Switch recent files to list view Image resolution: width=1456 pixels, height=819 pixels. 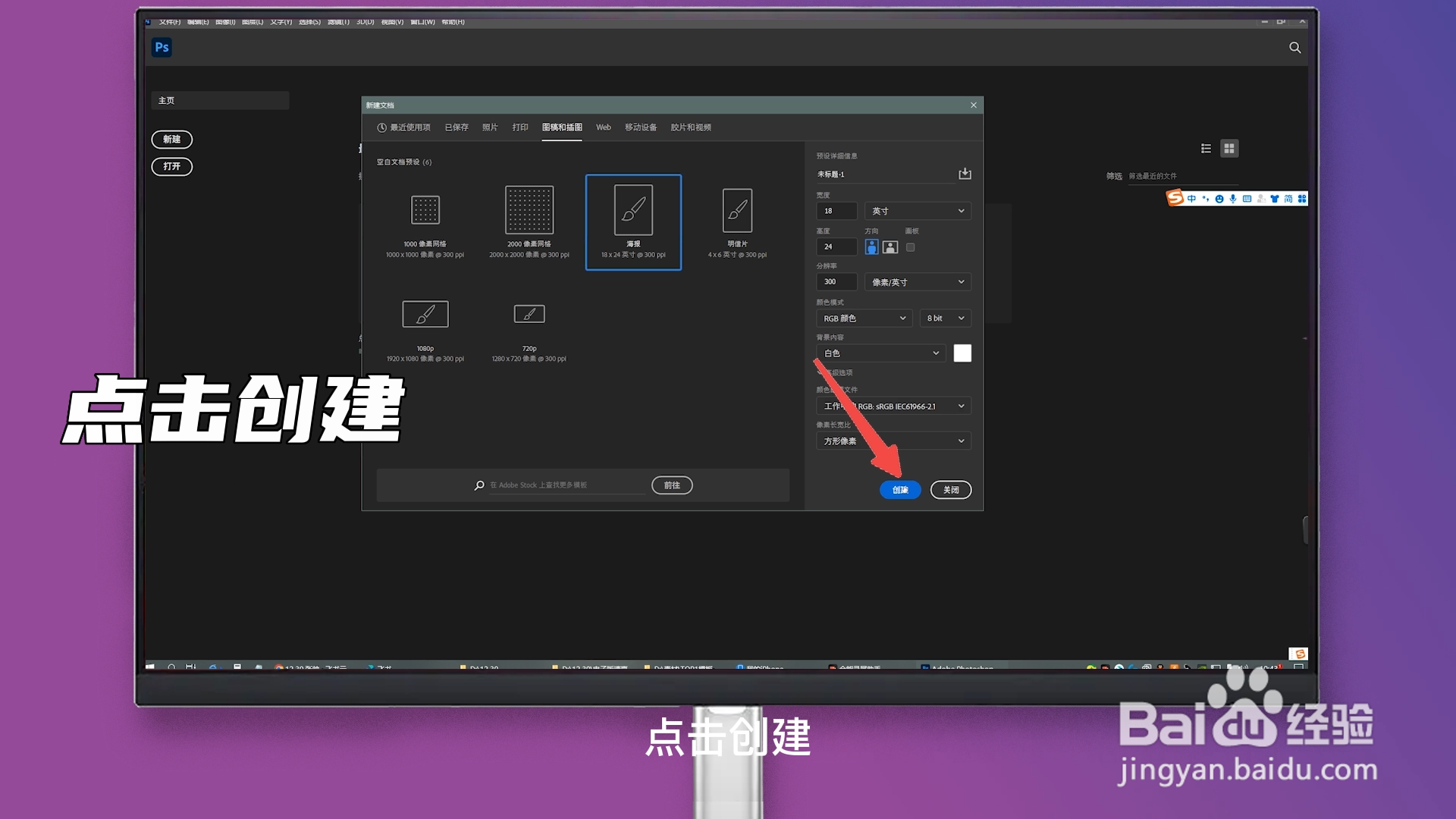pyautogui.click(x=1206, y=149)
